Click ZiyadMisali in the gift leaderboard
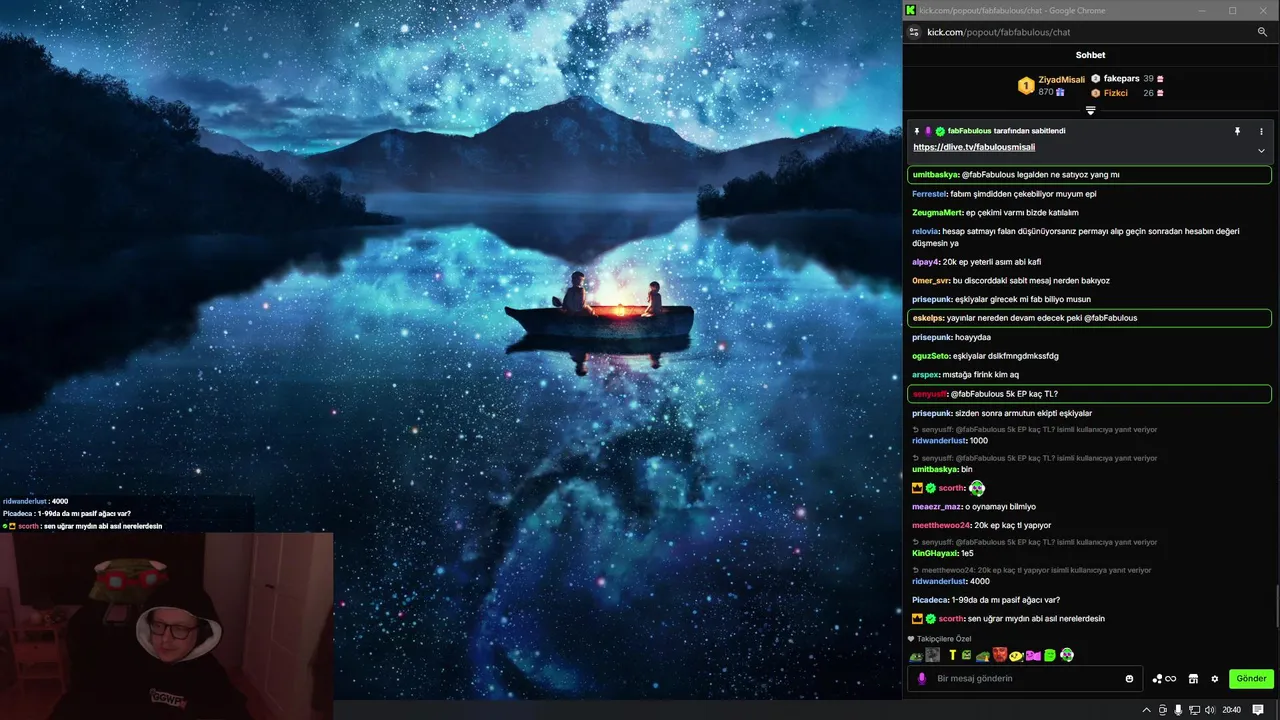Image resolution: width=1280 pixels, height=720 pixels. (x=1061, y=80)
